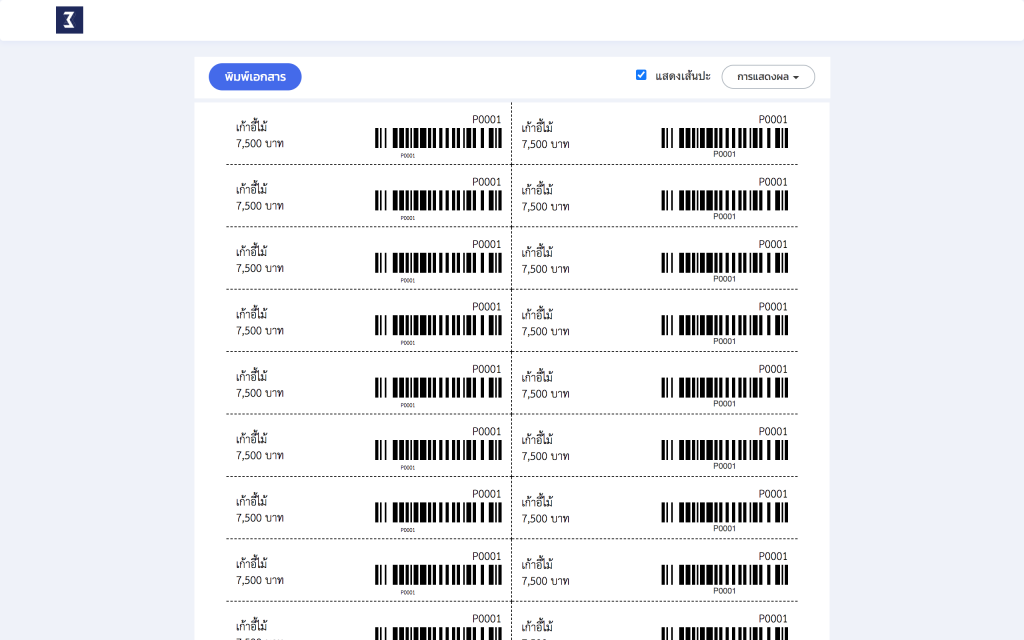The image size is (1024, 640).
Task: Click the 7,500 บาท price in the first right label
Action: (x=545, y=144)
